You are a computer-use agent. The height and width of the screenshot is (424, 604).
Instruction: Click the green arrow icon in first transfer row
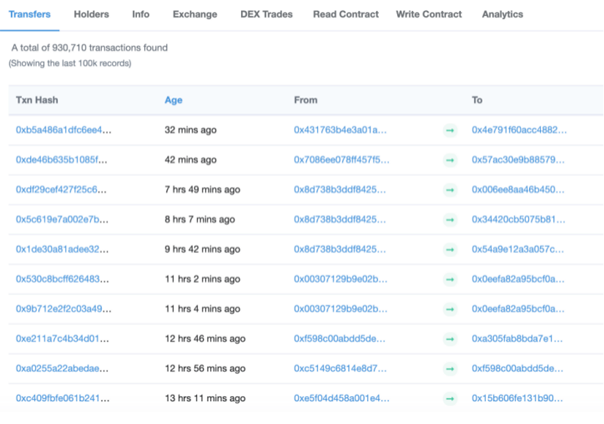point(450,130)
